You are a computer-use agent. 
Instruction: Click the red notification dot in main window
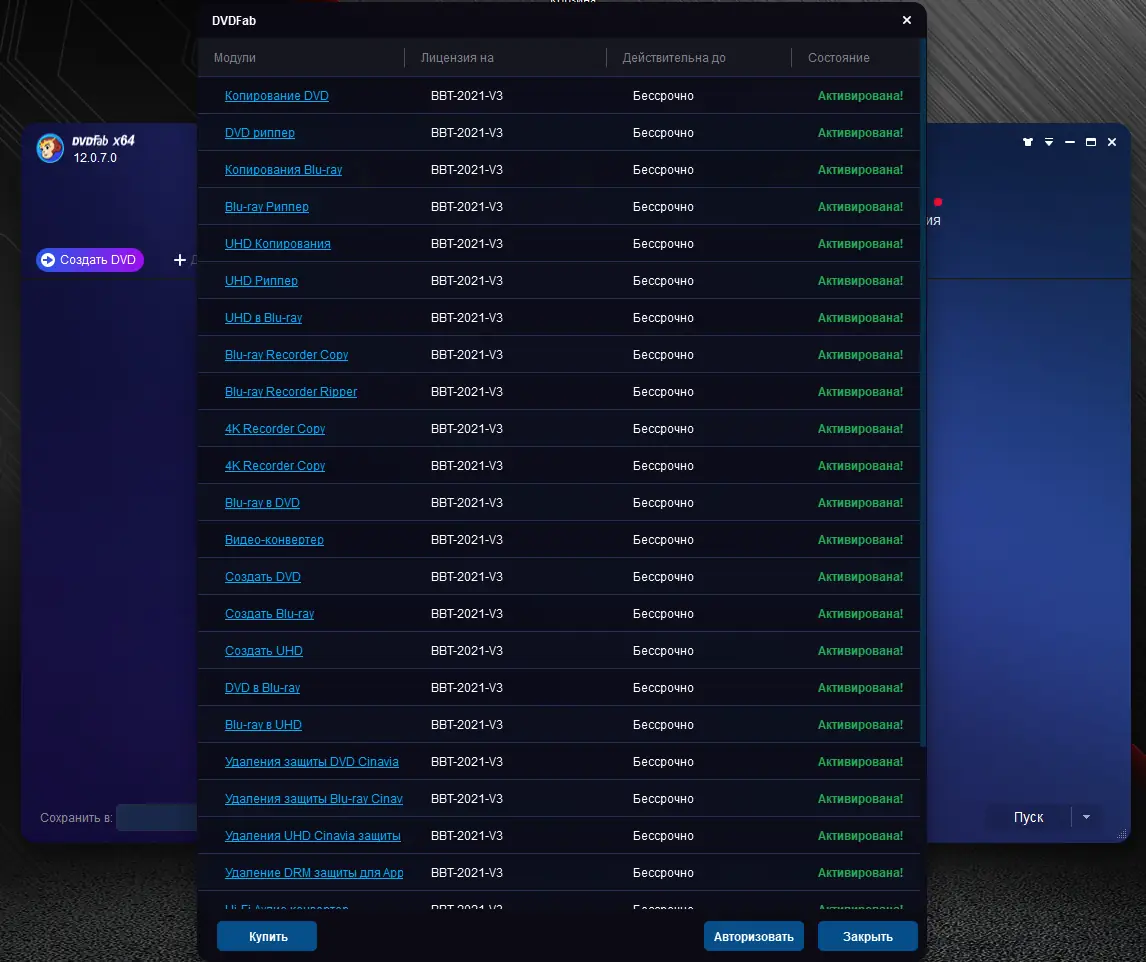pyautogui.click(x=938, y=202)
